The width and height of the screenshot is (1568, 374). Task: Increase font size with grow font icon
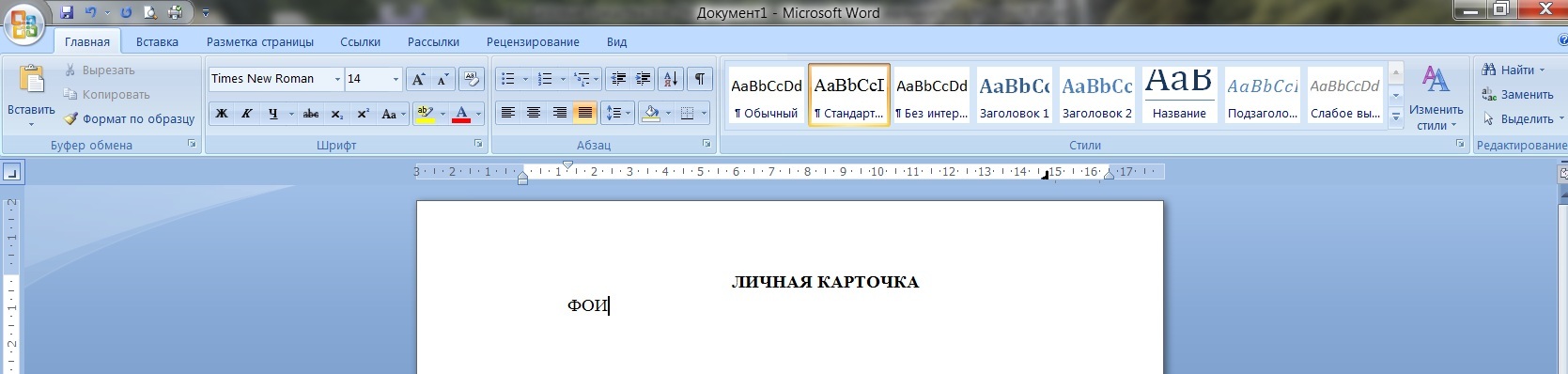tap(419, 79)
